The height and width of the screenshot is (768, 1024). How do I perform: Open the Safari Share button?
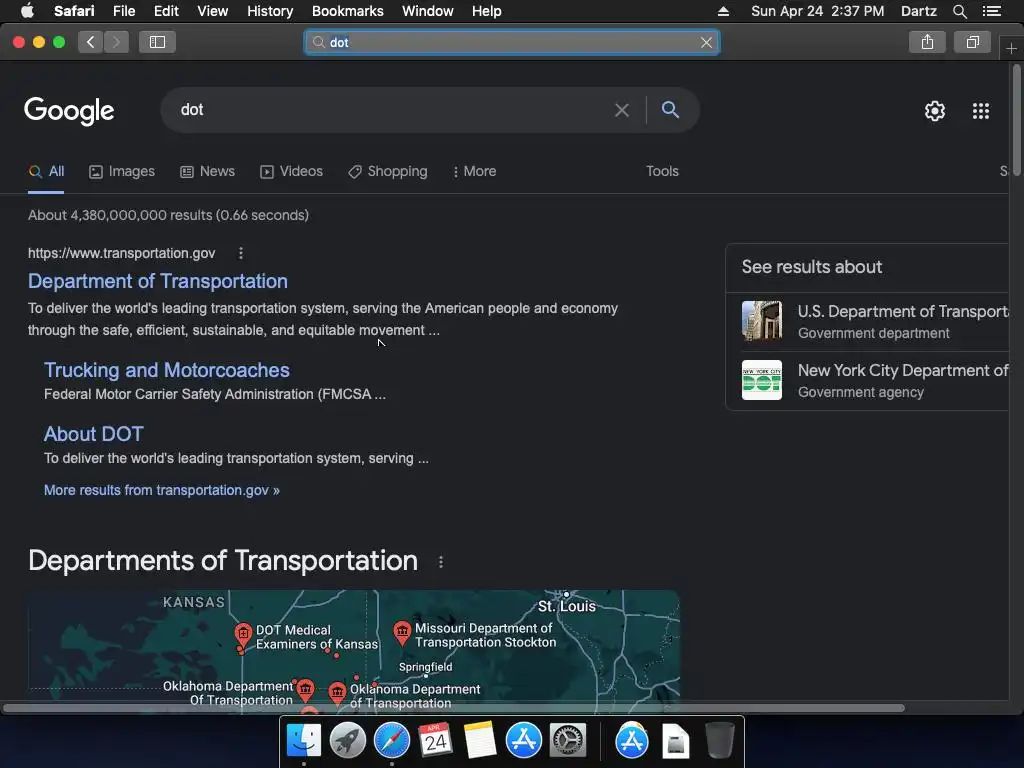click(927, 42)
